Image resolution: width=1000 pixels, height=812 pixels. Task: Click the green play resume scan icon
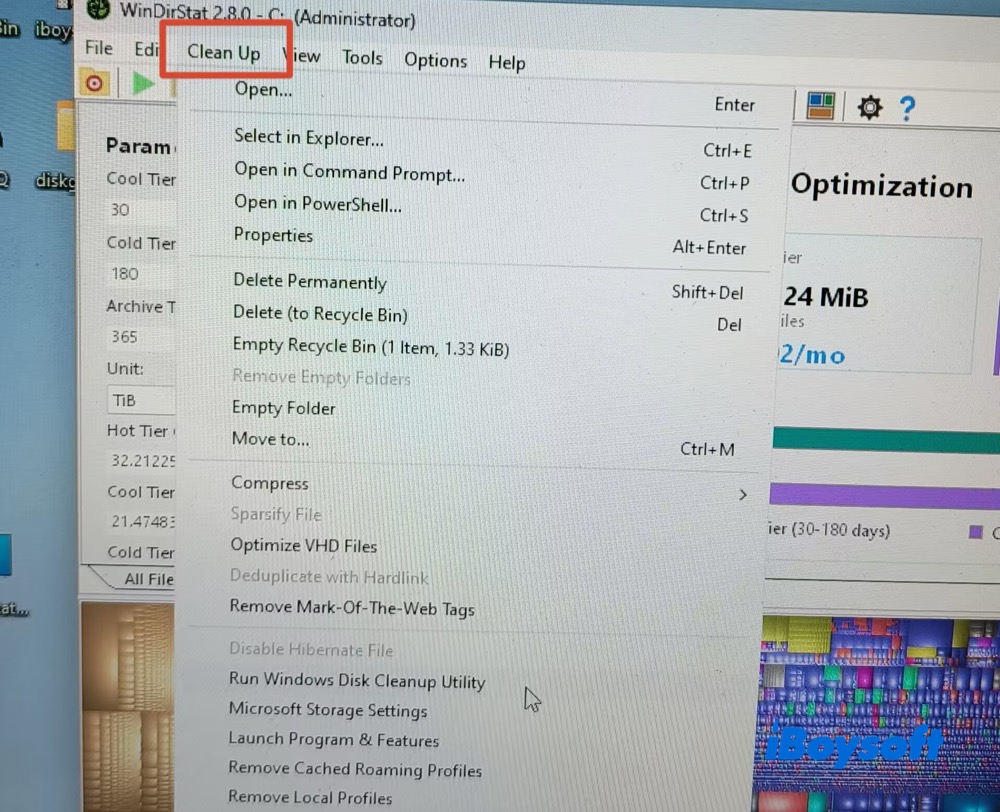[143, 84]
